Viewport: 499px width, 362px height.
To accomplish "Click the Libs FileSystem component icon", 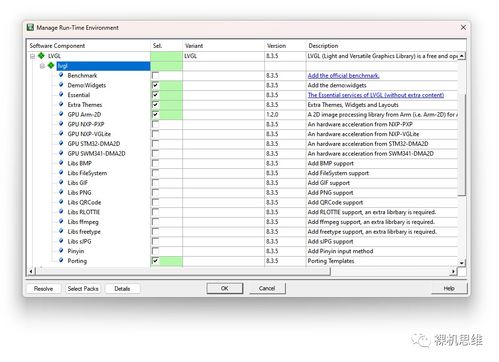I will click(x=61, y=172).
